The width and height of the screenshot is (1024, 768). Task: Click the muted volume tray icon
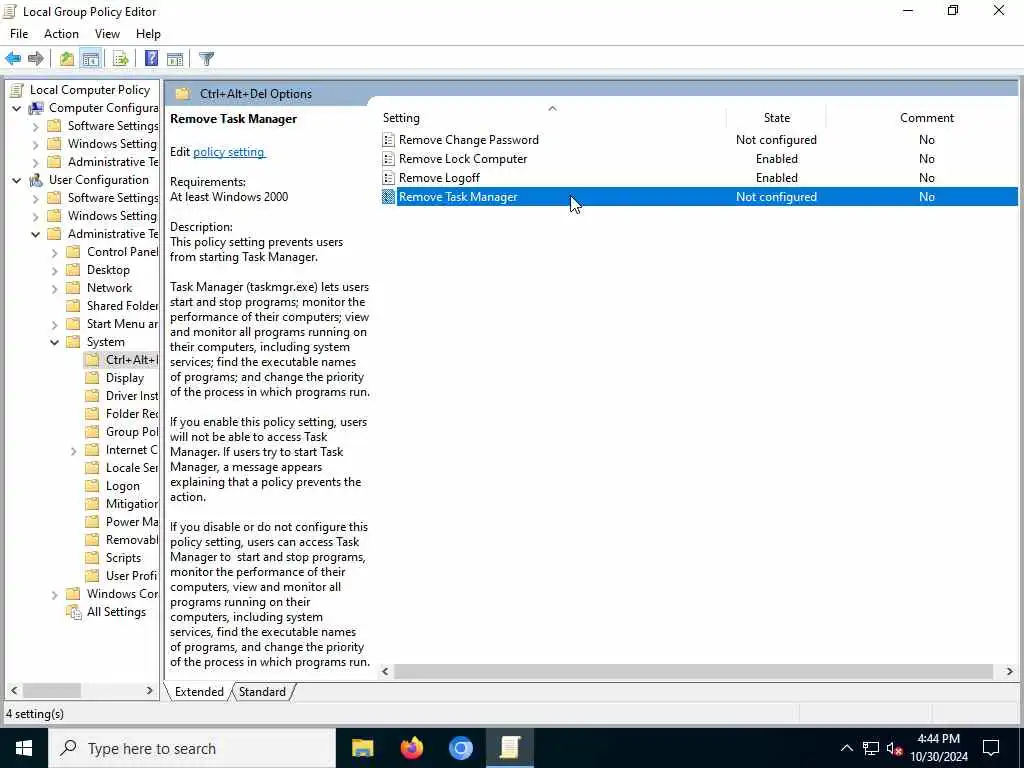pyautogui.click(x=895, y=748)
